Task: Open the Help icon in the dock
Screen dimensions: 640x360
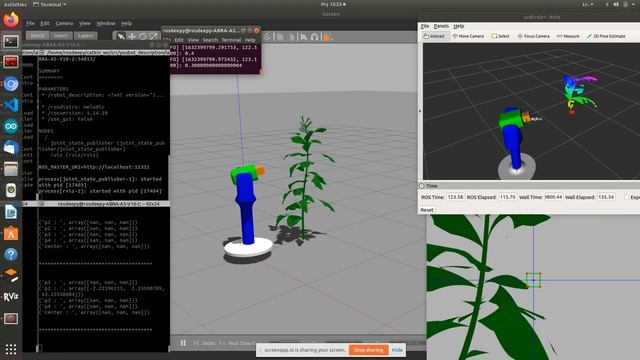Action: [x=11, y=255]
